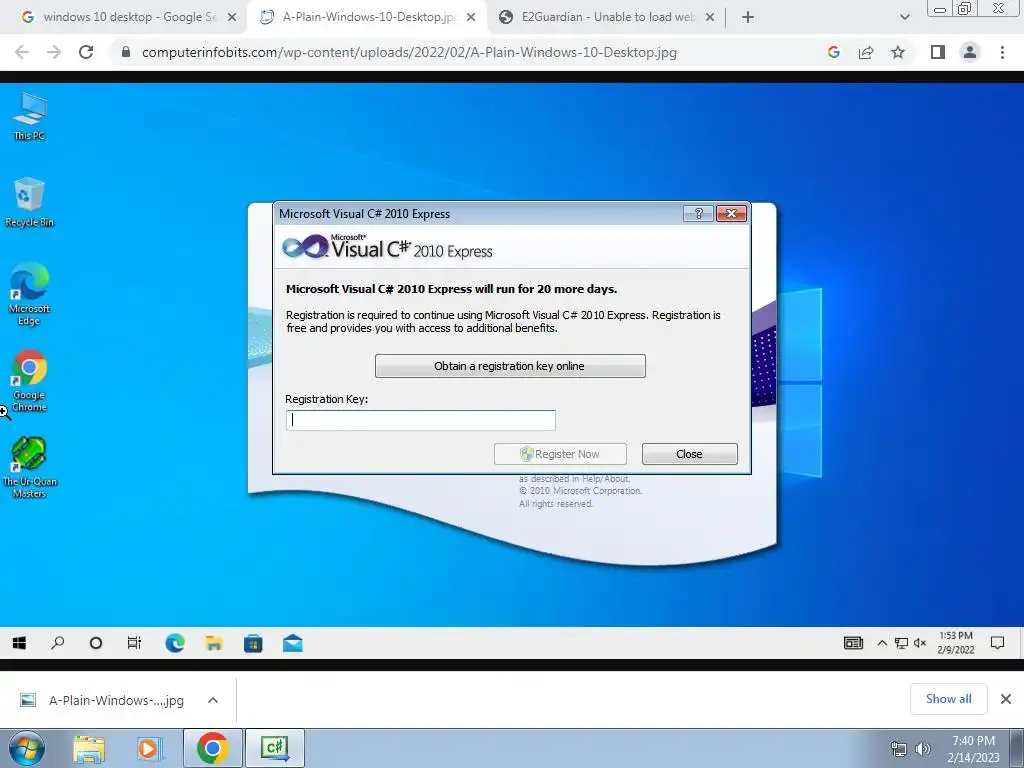This screenshot has width=1024, height=768.
Task: Click the padlock site info icon
Action: [126, 52]
